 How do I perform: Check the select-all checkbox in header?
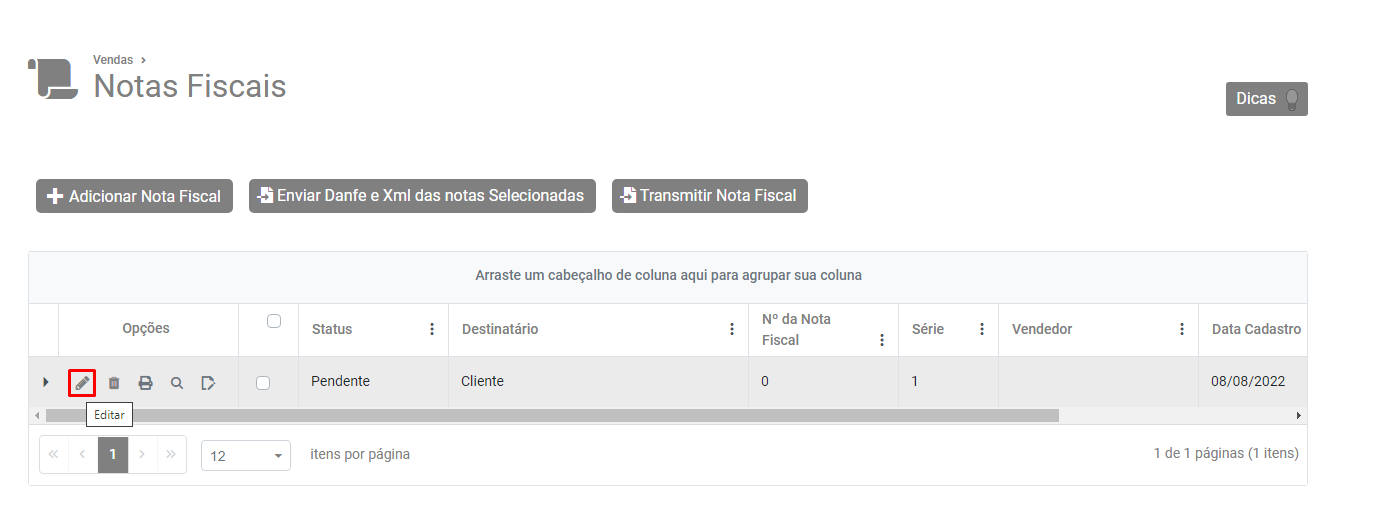click(274, 321)
